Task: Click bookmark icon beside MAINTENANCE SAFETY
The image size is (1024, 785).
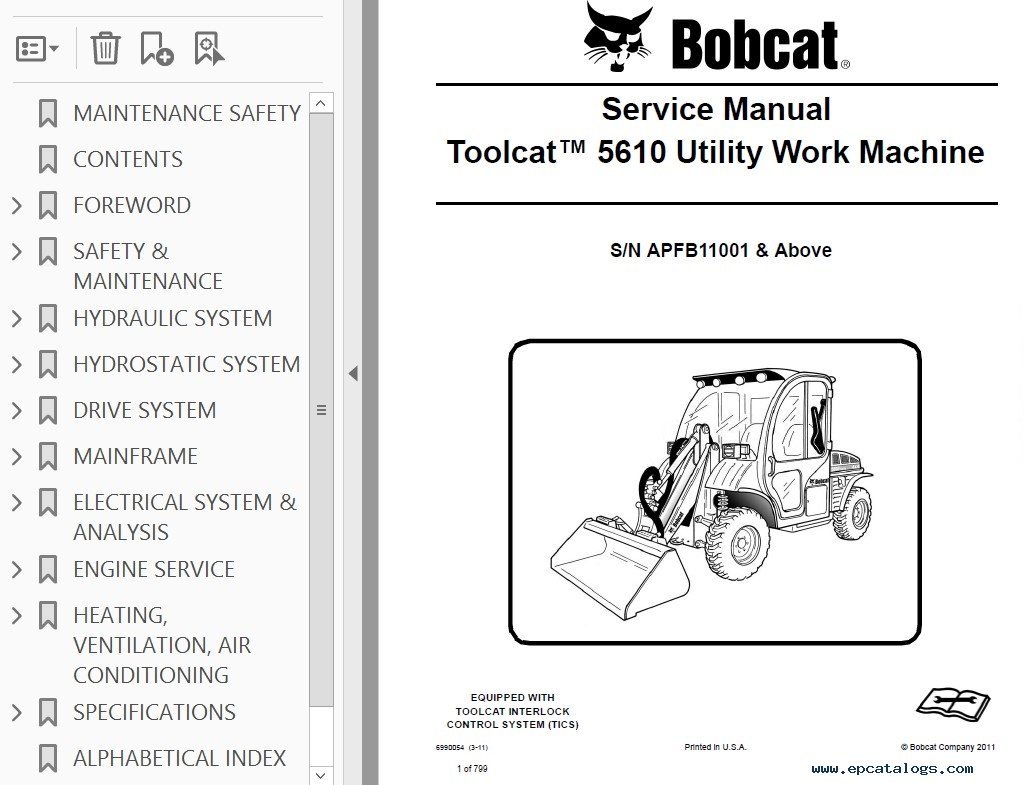Action: click(x=47, y=113)
